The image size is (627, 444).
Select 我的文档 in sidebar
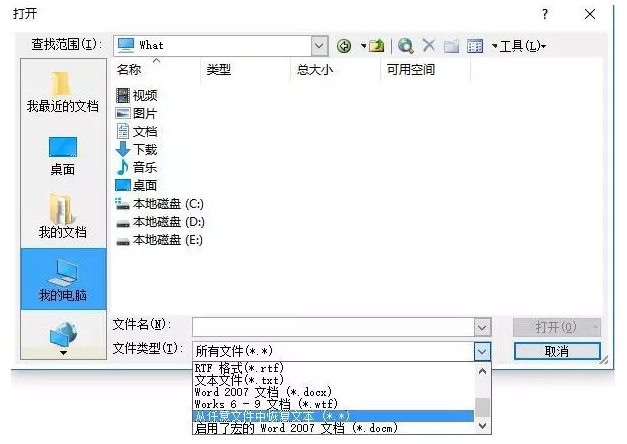pos(63,216)
